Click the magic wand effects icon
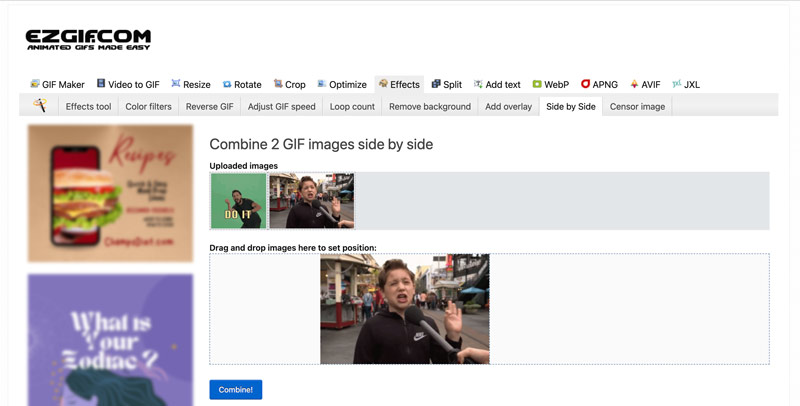The height and width of the screenshot is (406, 800). click(40, 106)
